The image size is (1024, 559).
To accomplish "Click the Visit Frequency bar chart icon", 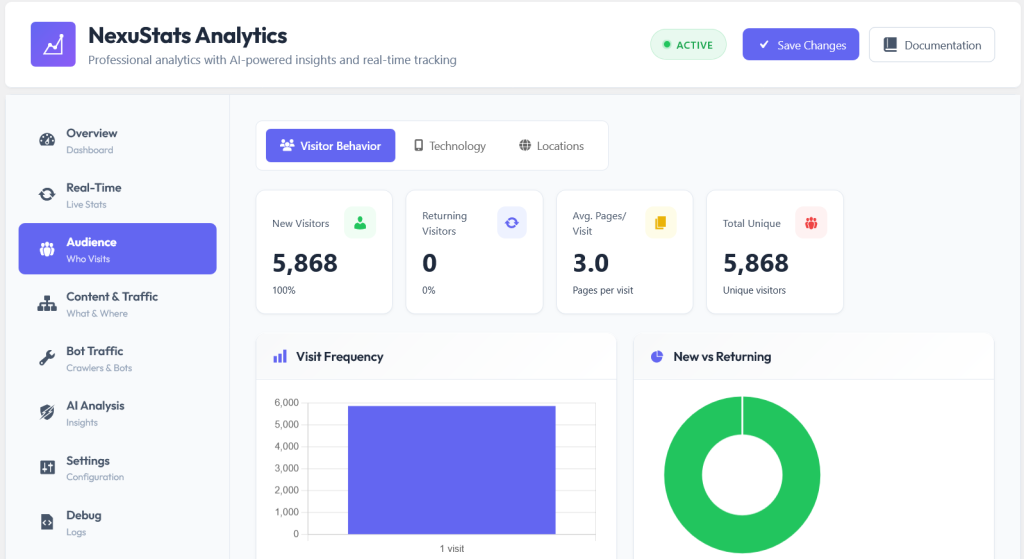I will pyautogui.click(x=280, y=357).
